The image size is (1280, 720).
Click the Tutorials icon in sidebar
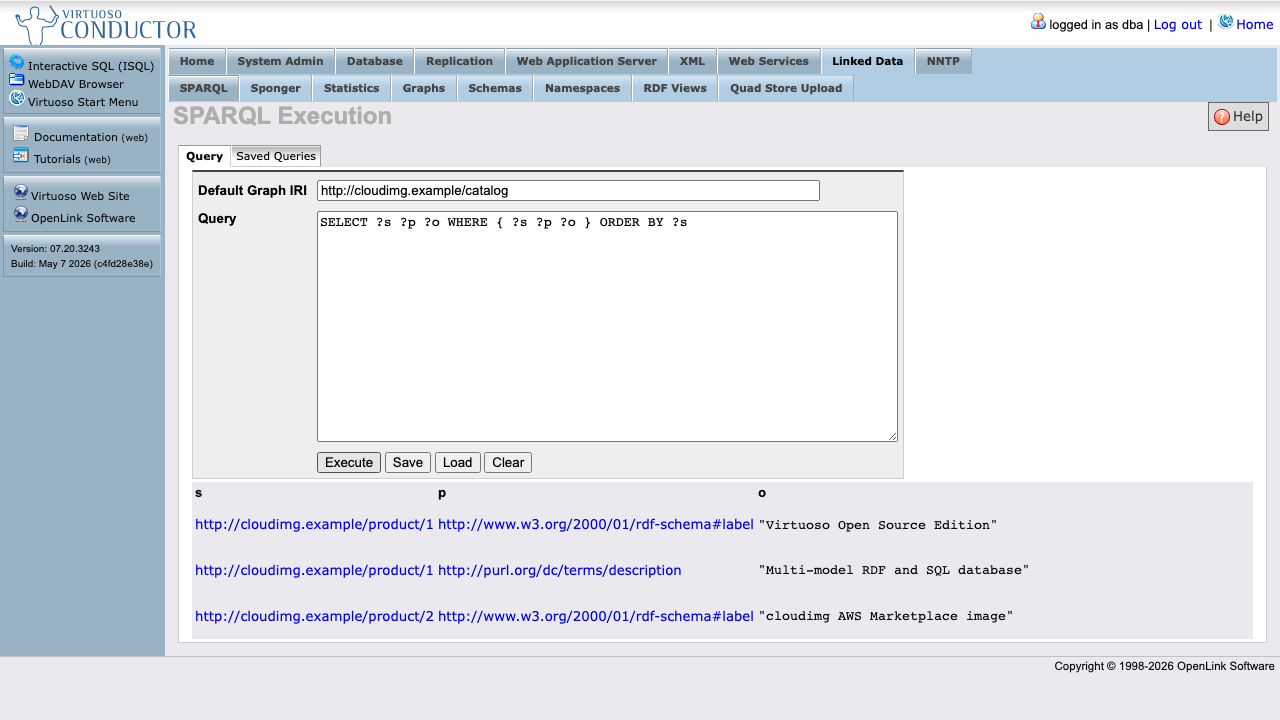point(21,156)
